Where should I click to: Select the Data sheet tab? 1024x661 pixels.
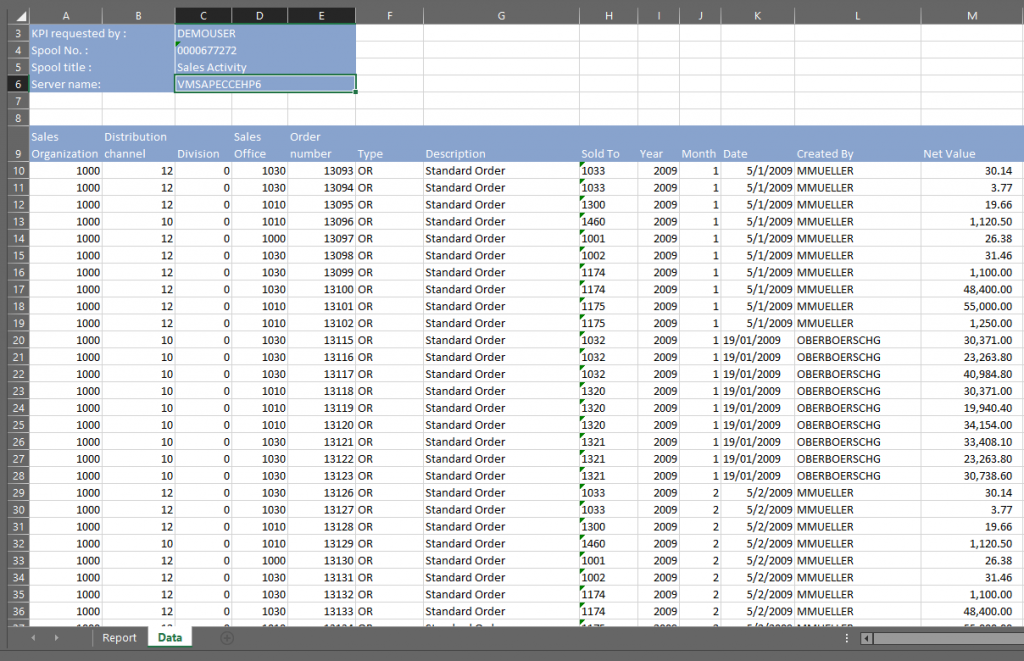(x=170, y=637)
